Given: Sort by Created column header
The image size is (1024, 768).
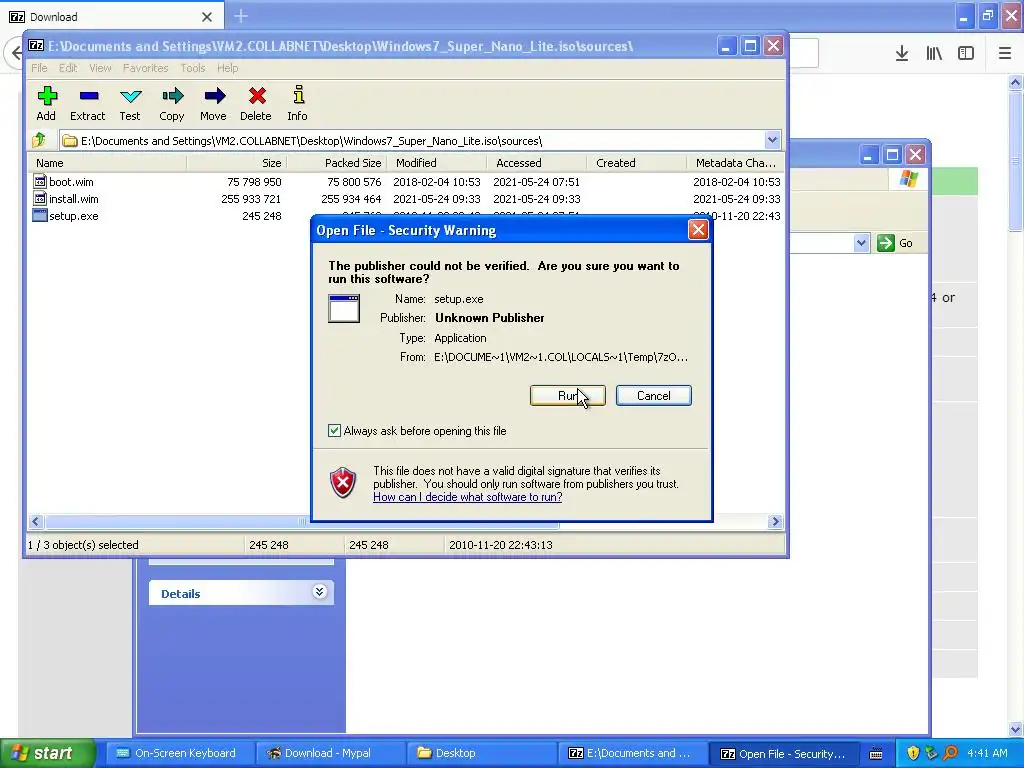Looking at the screenshot, I should pyautogui.click(x=637, y=163).
